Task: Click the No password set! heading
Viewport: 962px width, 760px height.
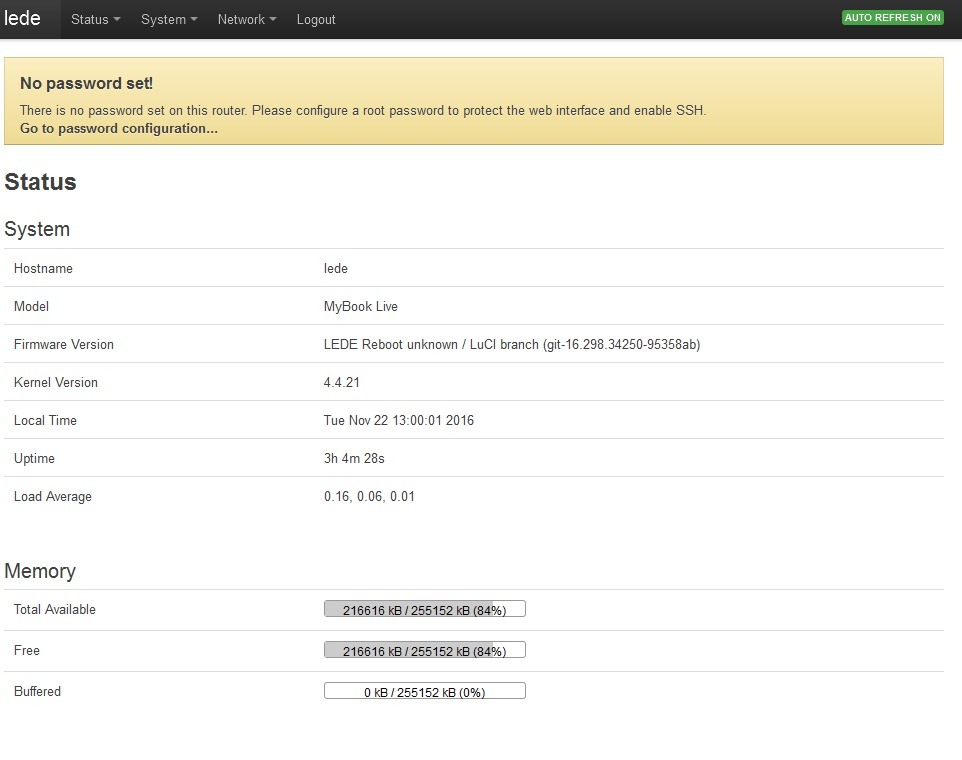Action: pos(87,83)
